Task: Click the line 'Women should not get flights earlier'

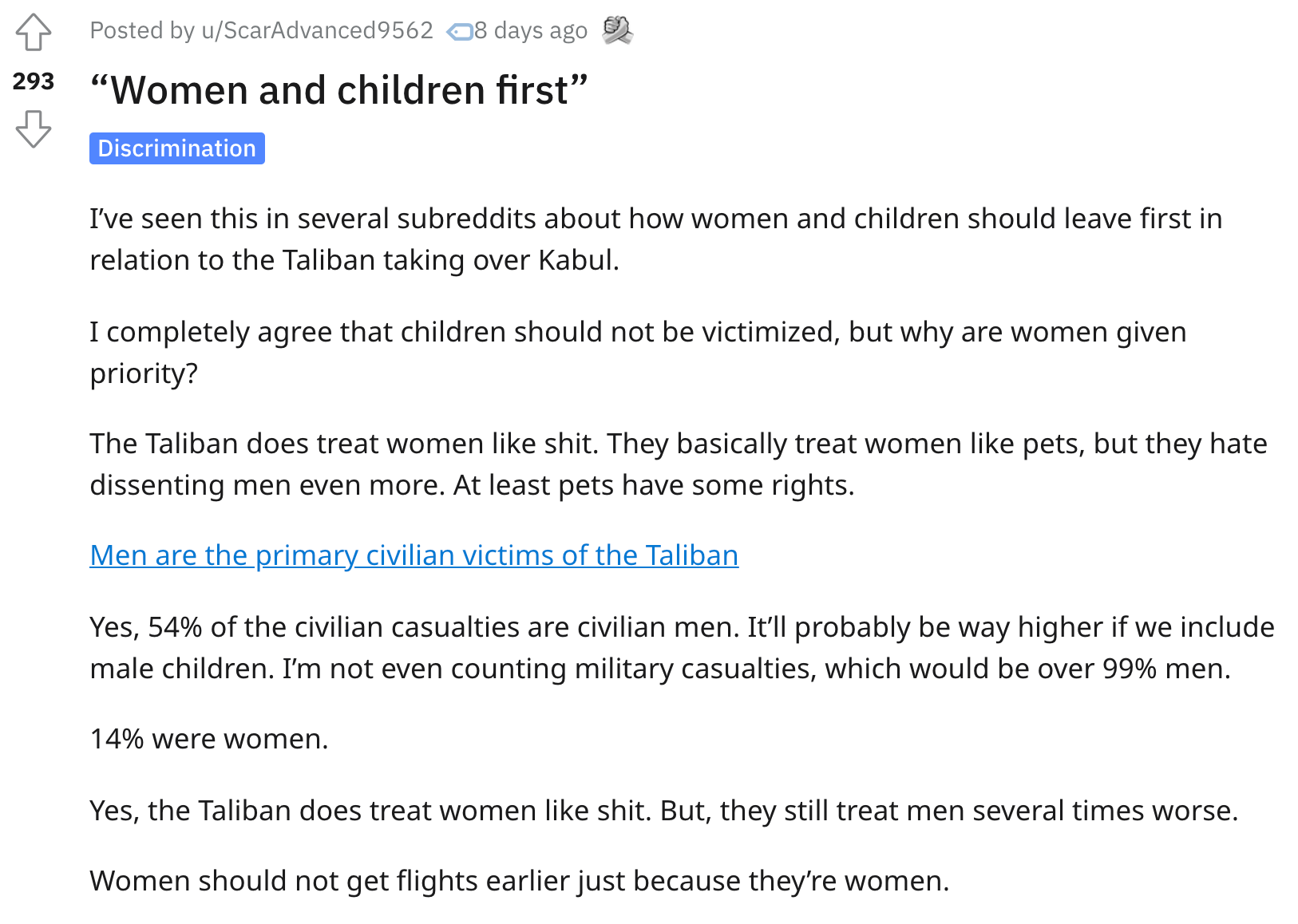Action: (x=520, y=880)
